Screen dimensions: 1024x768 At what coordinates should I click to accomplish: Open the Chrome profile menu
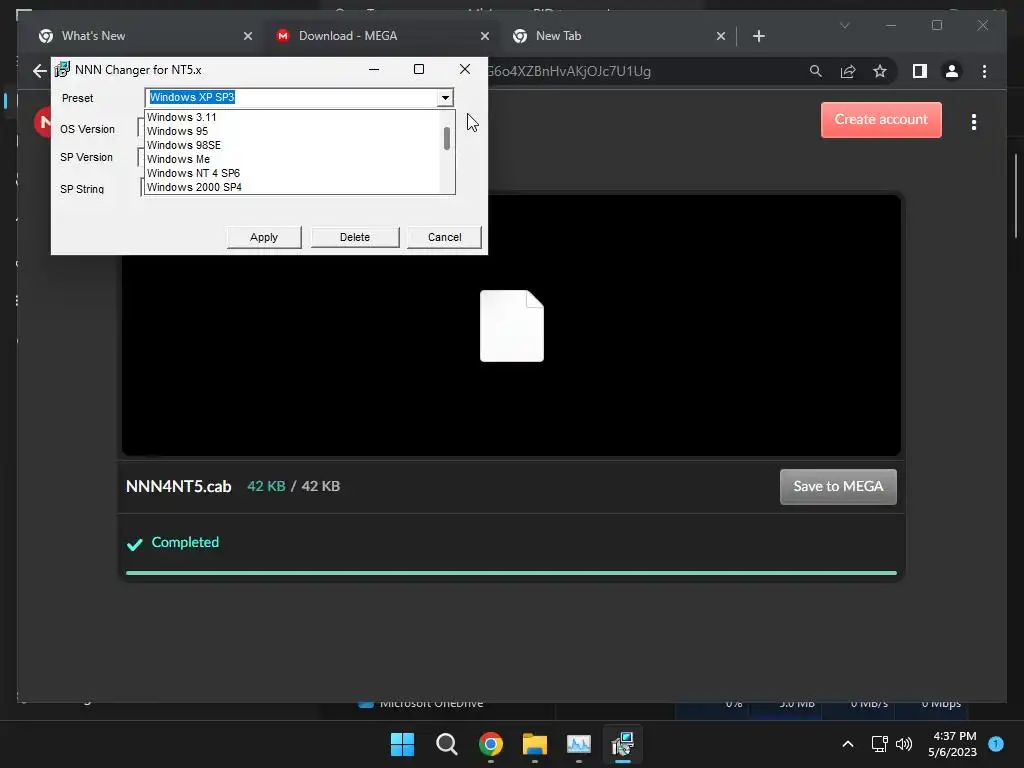click(x=952, y=71)
